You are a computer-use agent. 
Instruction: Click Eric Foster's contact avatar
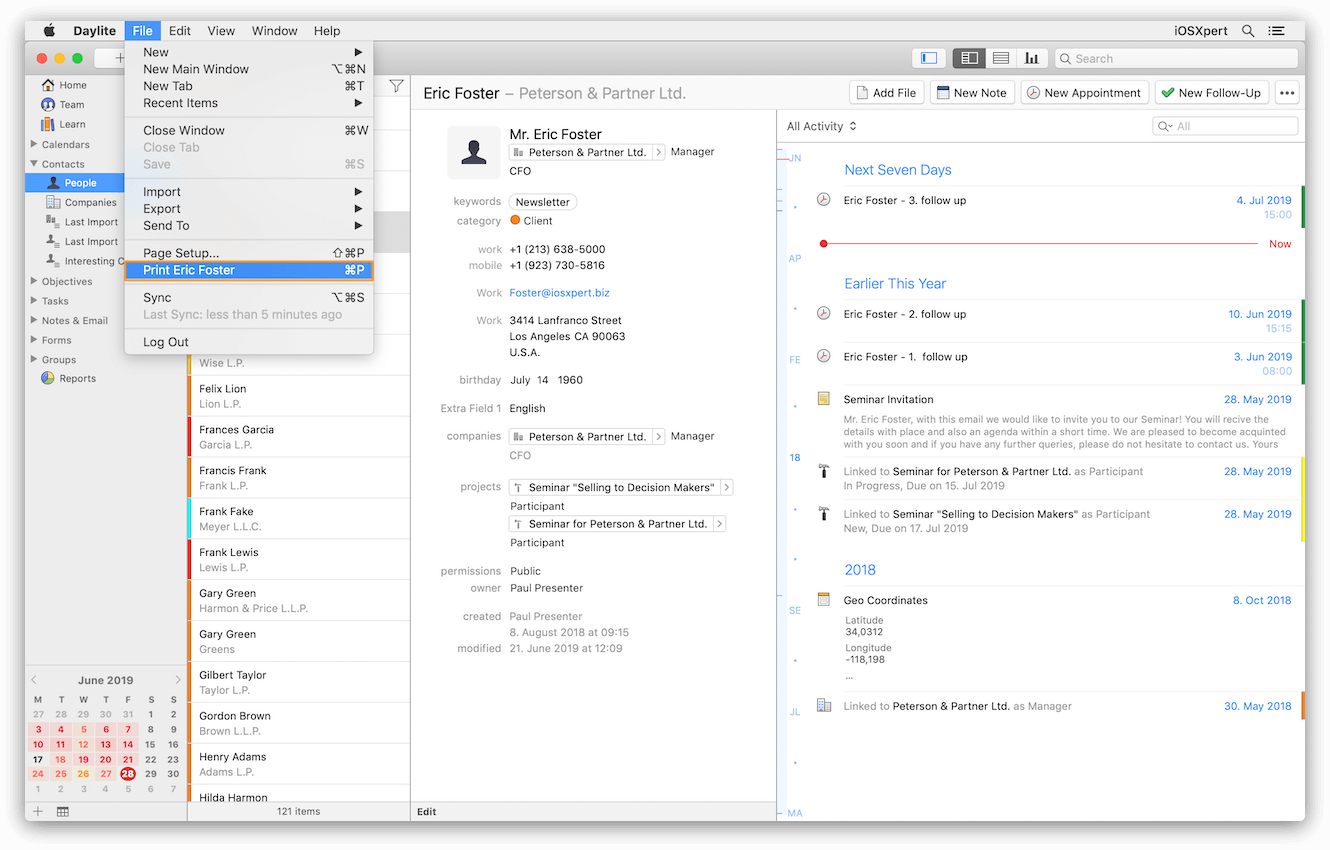[474, 152]
